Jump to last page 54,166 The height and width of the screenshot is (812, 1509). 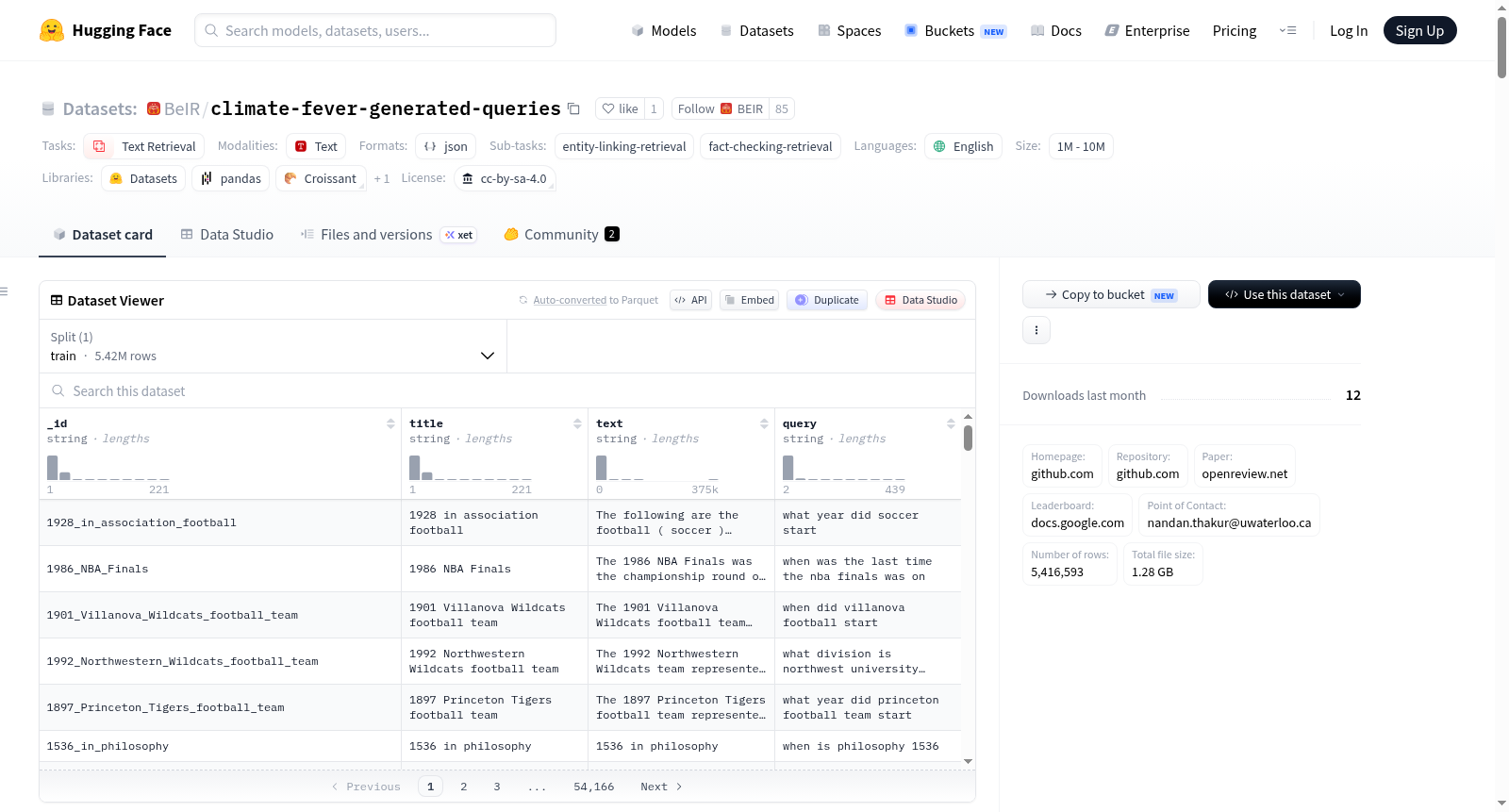(594, 787)
